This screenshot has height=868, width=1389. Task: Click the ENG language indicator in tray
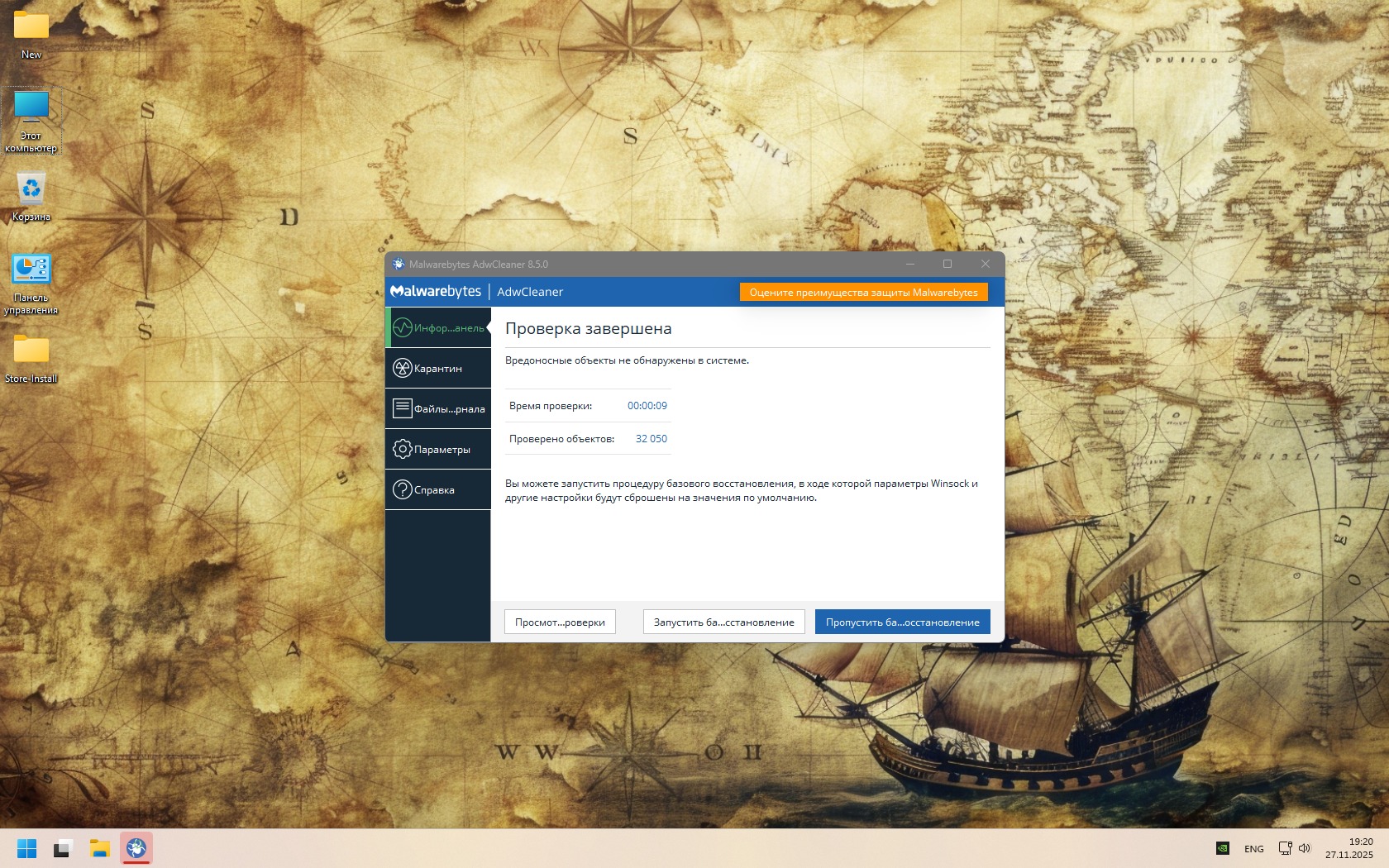click(1253, 849)
